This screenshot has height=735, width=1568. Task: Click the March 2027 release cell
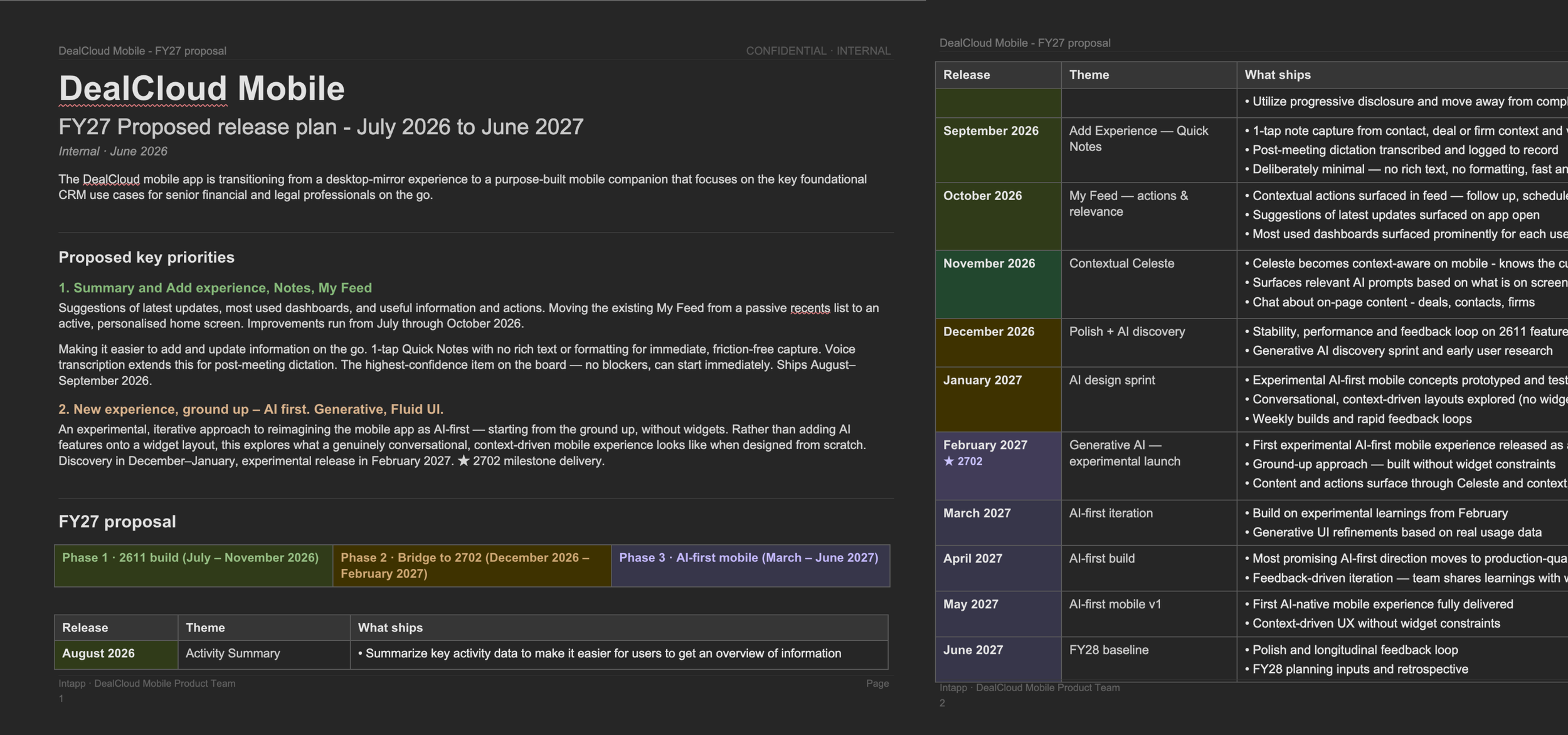(998, 522)
